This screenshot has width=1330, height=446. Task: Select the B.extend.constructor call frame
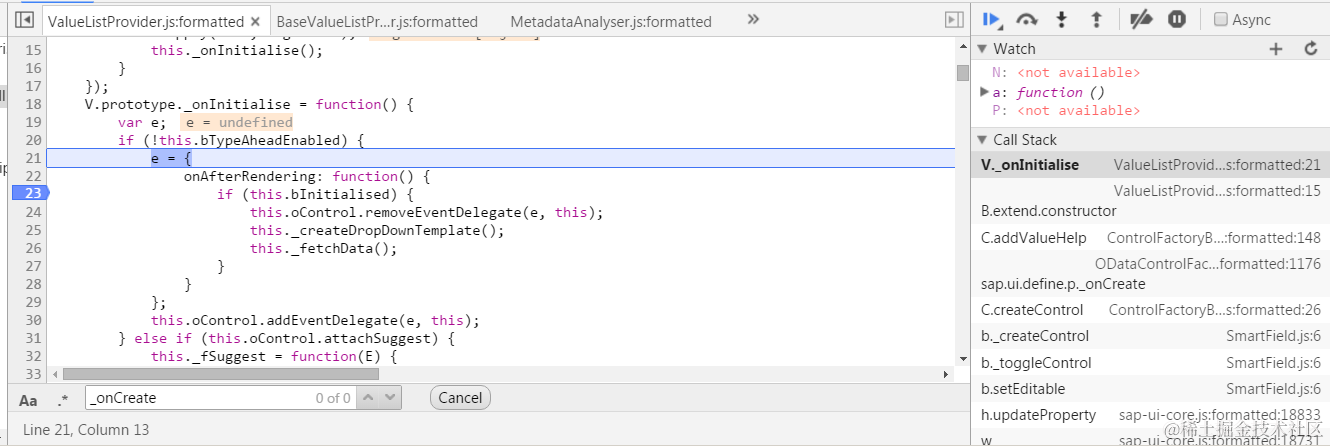[1150, 201]
